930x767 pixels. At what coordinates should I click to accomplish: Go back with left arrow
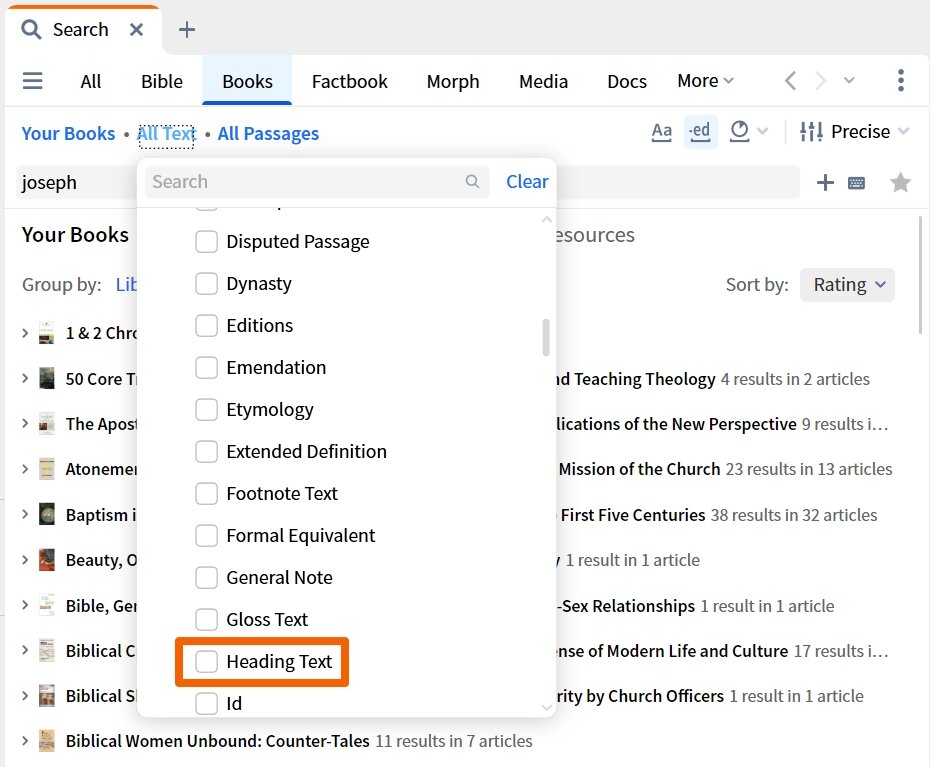click(x=790, y=81)
